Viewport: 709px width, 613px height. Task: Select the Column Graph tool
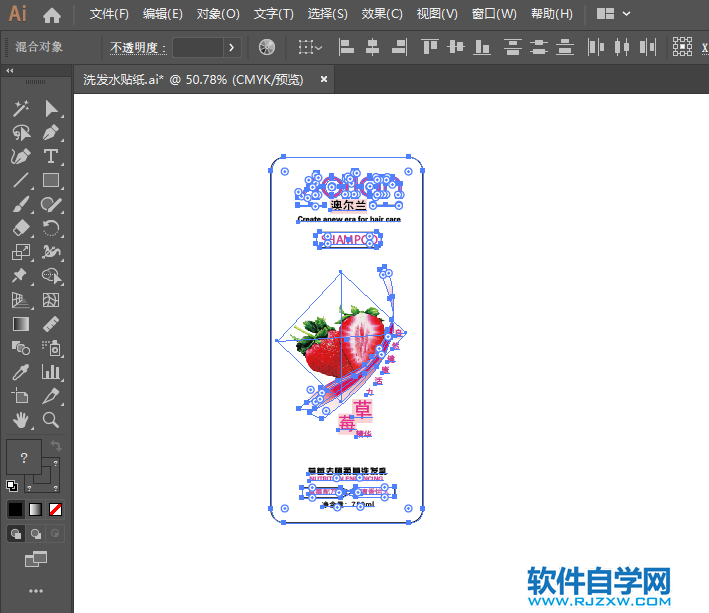pyautogui.click(x=51, y=372)
